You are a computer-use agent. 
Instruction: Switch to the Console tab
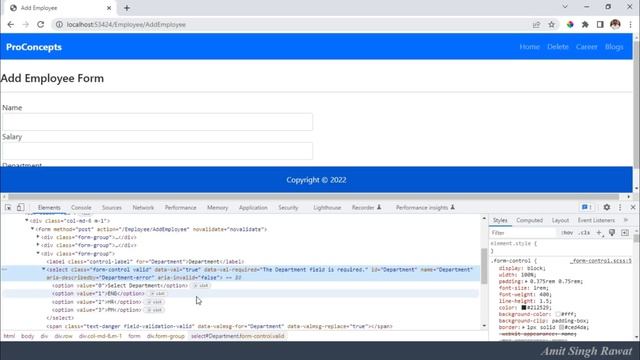tap(81, 207)
